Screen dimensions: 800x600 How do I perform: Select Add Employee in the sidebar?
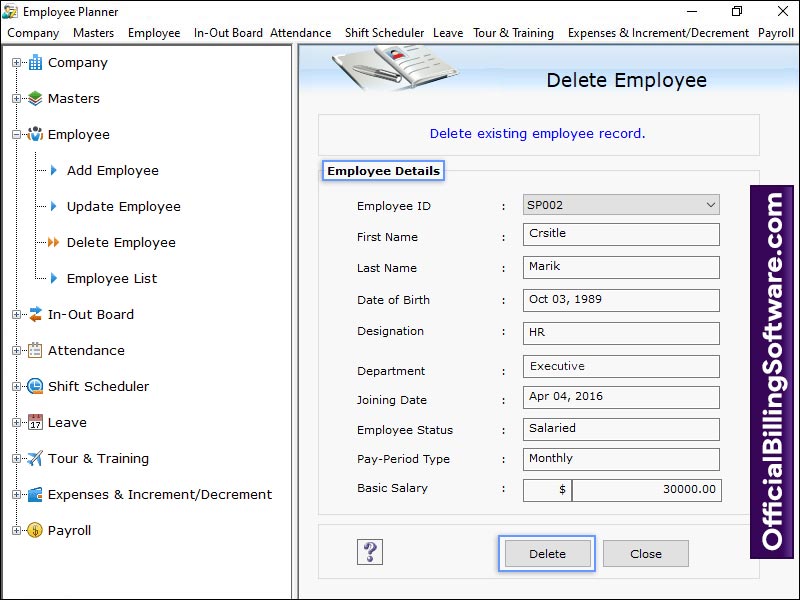tap(112, 171)
